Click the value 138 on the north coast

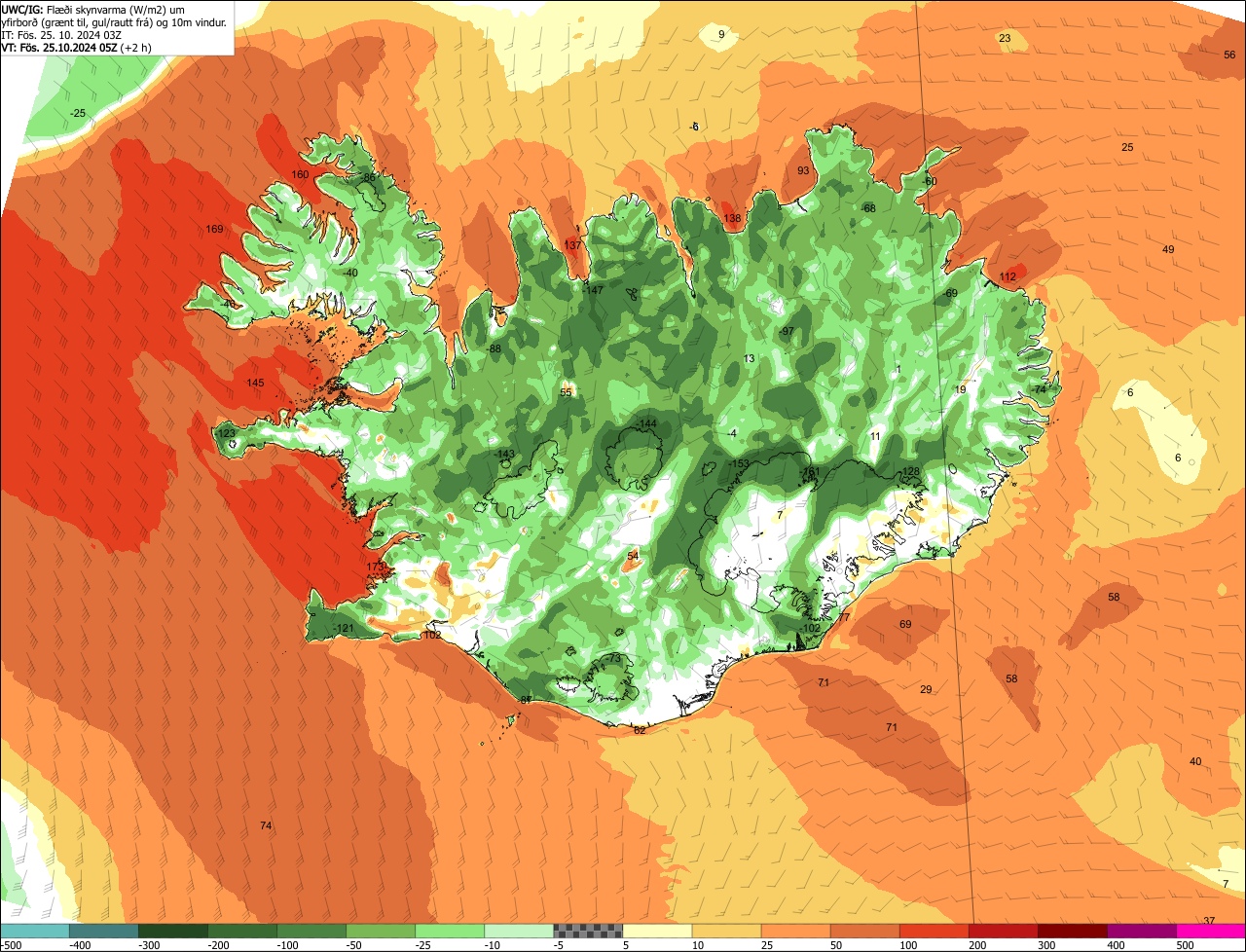(732, 218)
